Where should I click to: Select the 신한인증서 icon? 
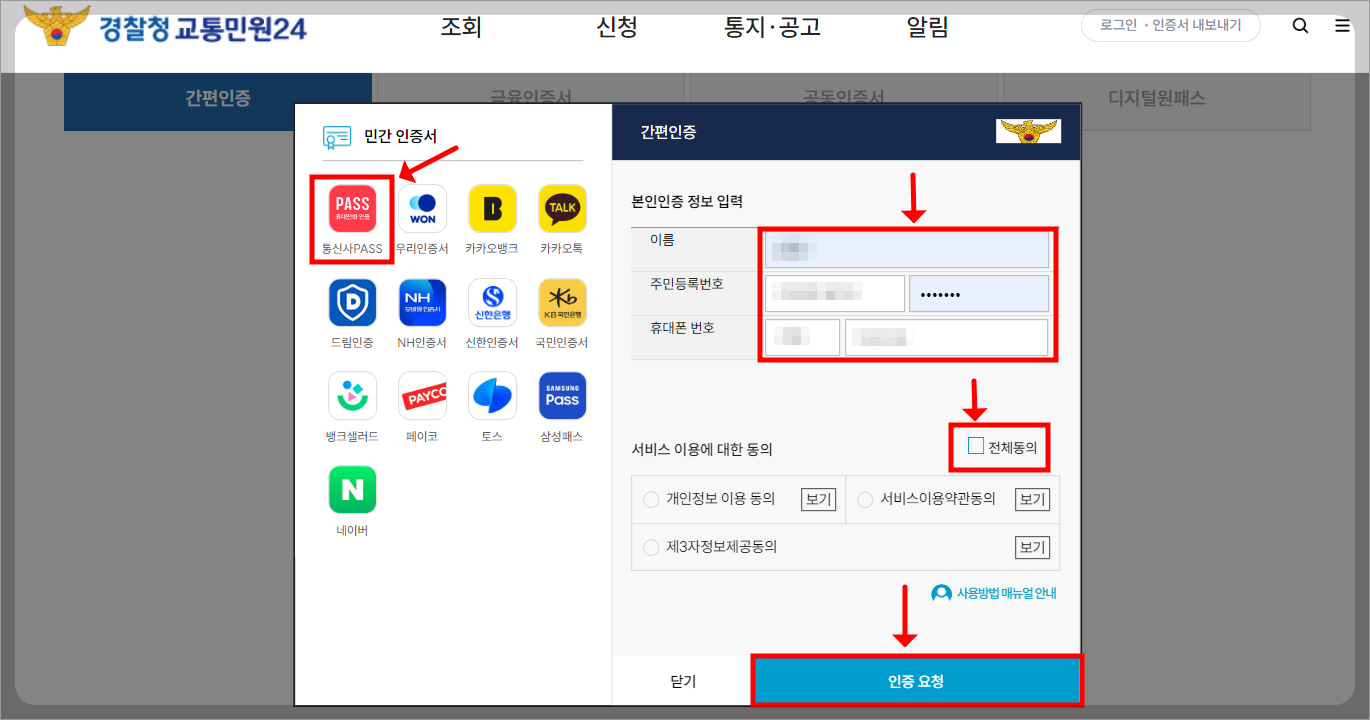pos(491,303)
